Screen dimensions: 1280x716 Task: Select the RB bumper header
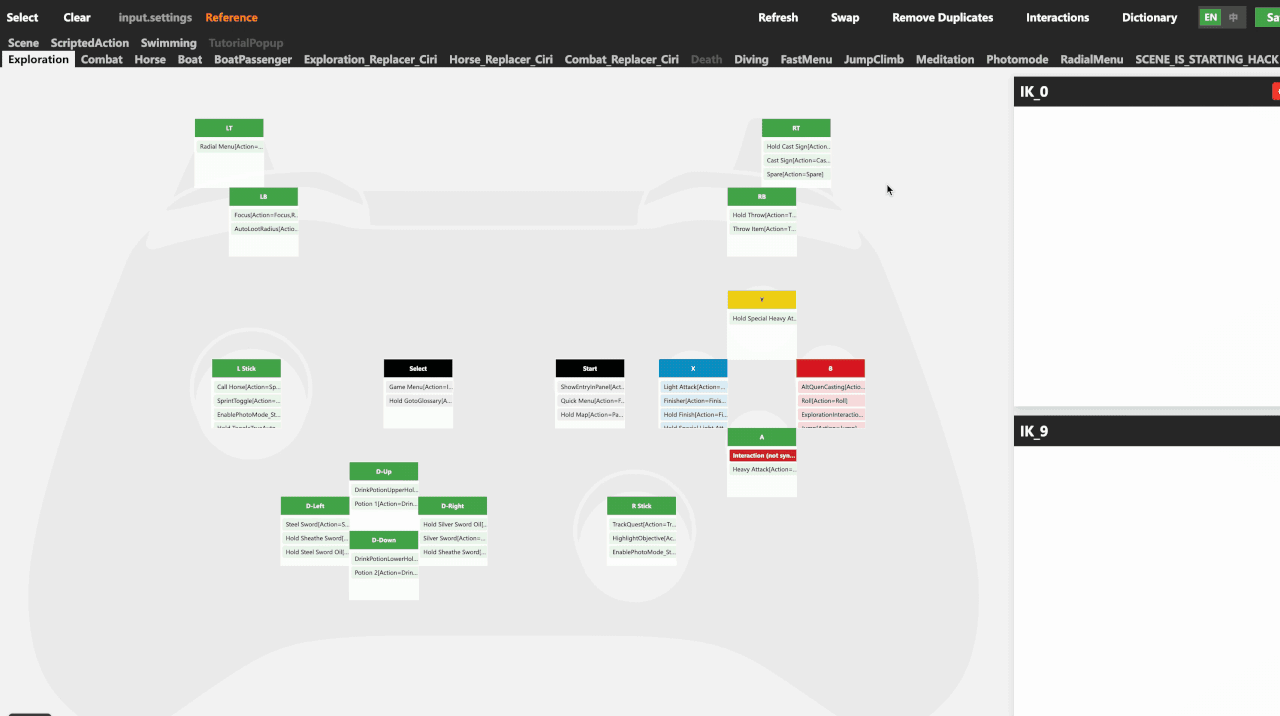point(762,197)
